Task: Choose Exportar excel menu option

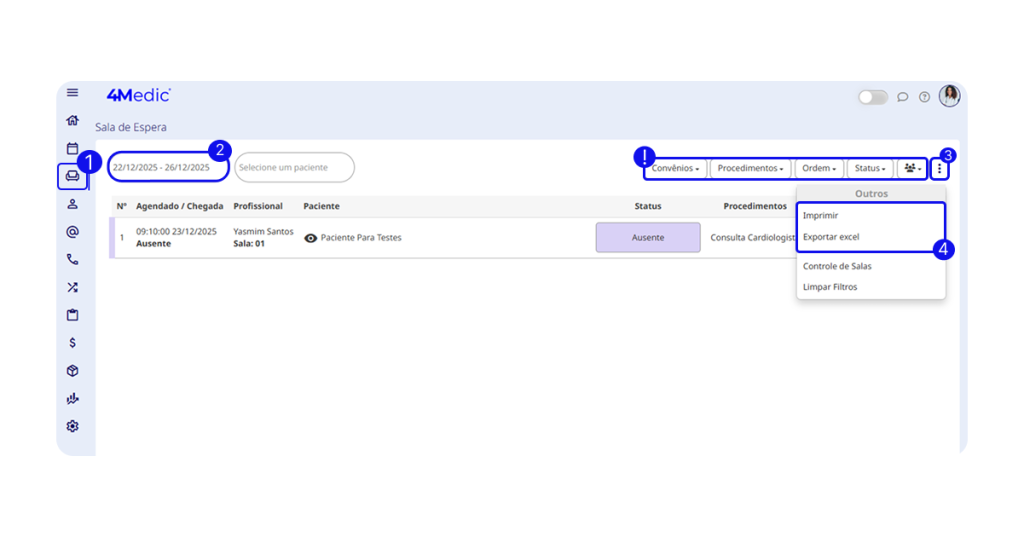Action: point(831,237)
